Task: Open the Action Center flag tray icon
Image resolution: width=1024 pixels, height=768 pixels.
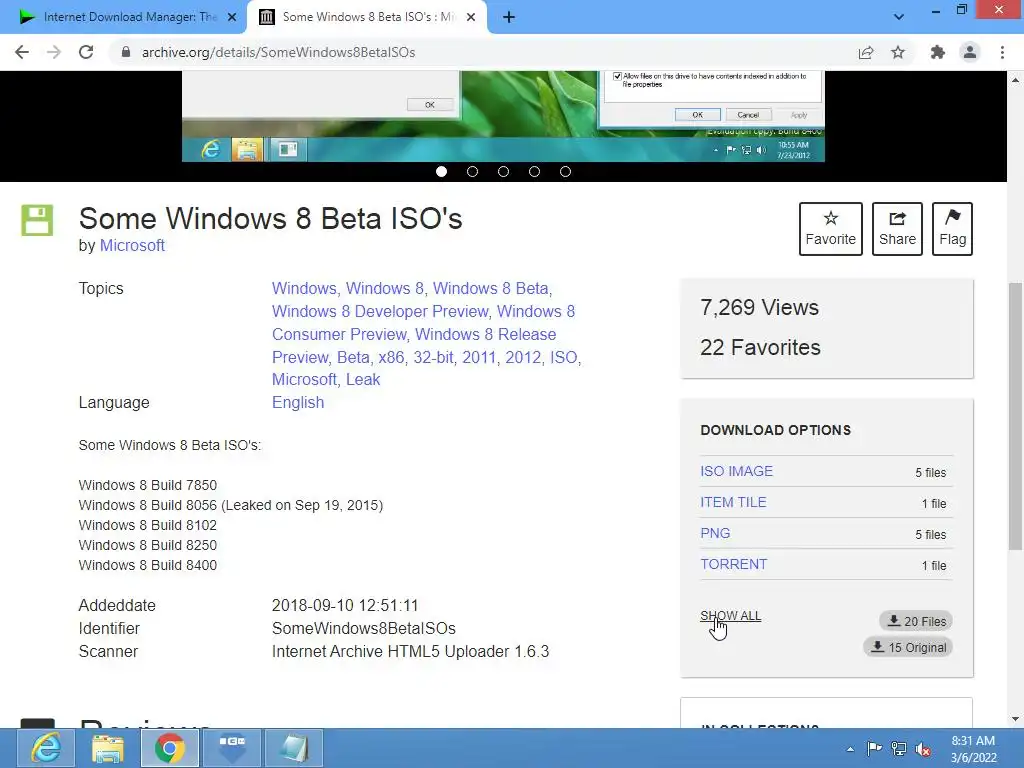Action: (x=874, y=749)
